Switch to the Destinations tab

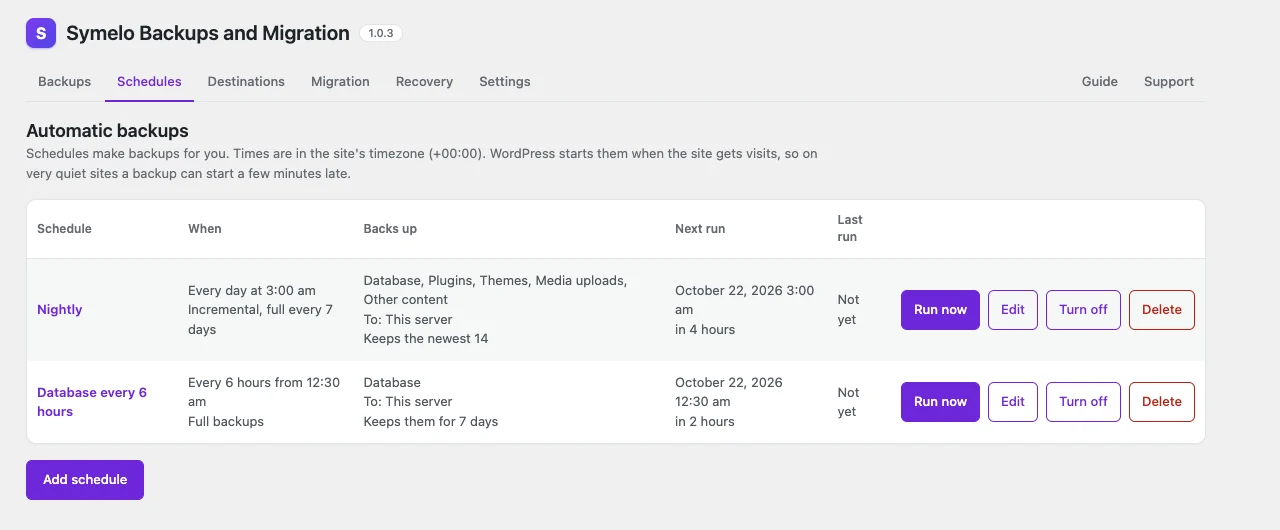(246, 81)
